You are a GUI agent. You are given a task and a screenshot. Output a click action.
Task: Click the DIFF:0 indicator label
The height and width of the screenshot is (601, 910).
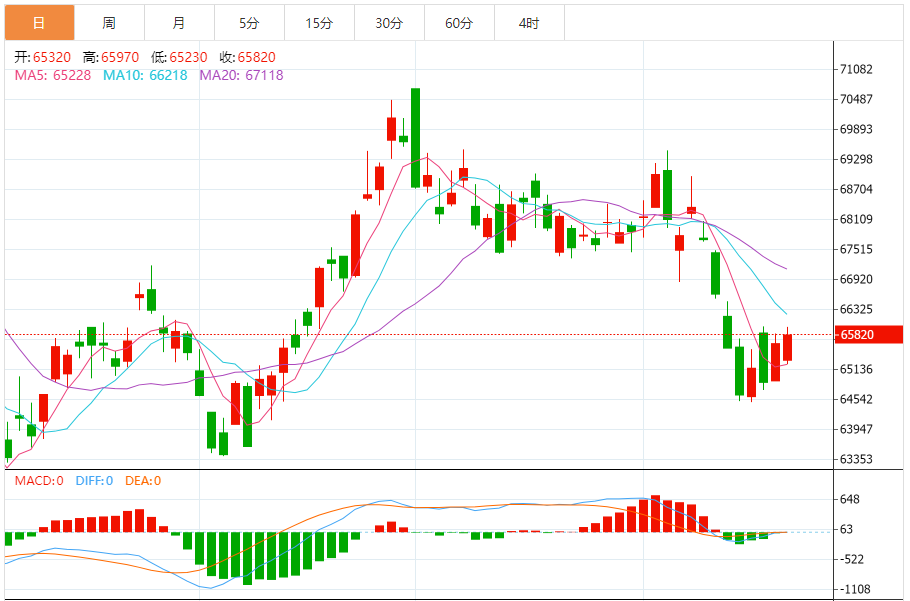pyautogui.click(x=95, y=480)
